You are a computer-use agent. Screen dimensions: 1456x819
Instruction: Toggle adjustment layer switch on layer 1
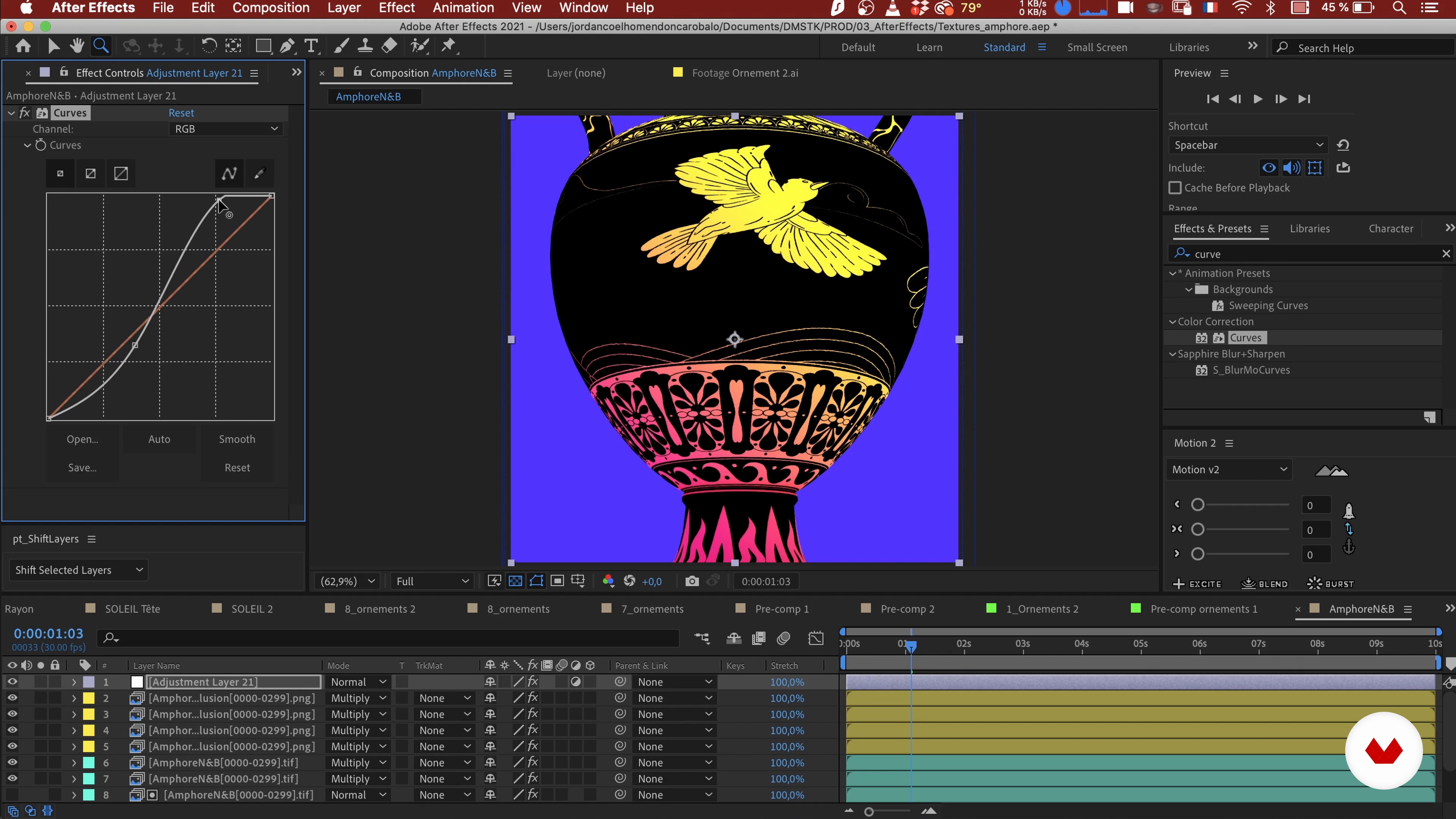[576, 682]
